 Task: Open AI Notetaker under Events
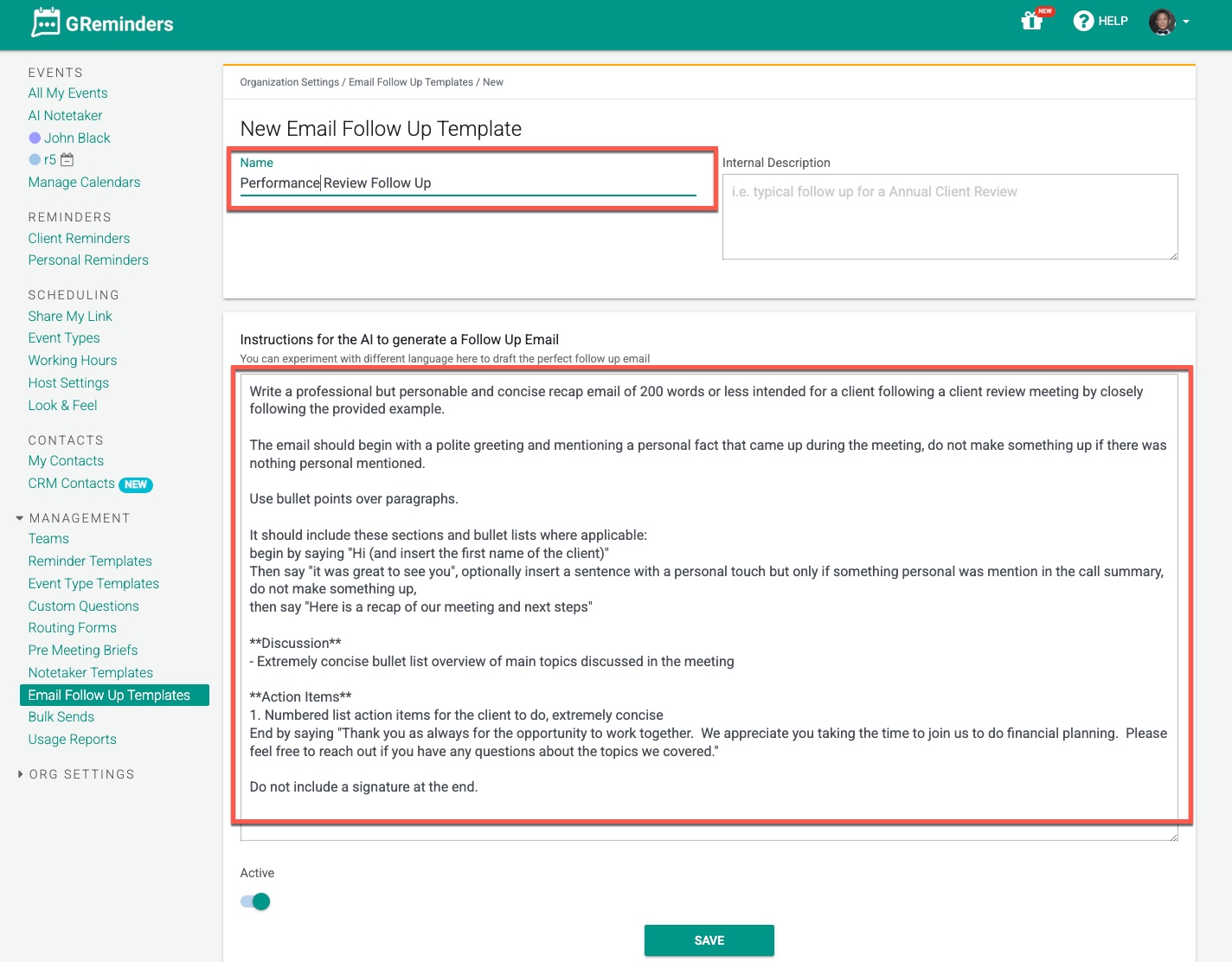(x=65, y=115)
